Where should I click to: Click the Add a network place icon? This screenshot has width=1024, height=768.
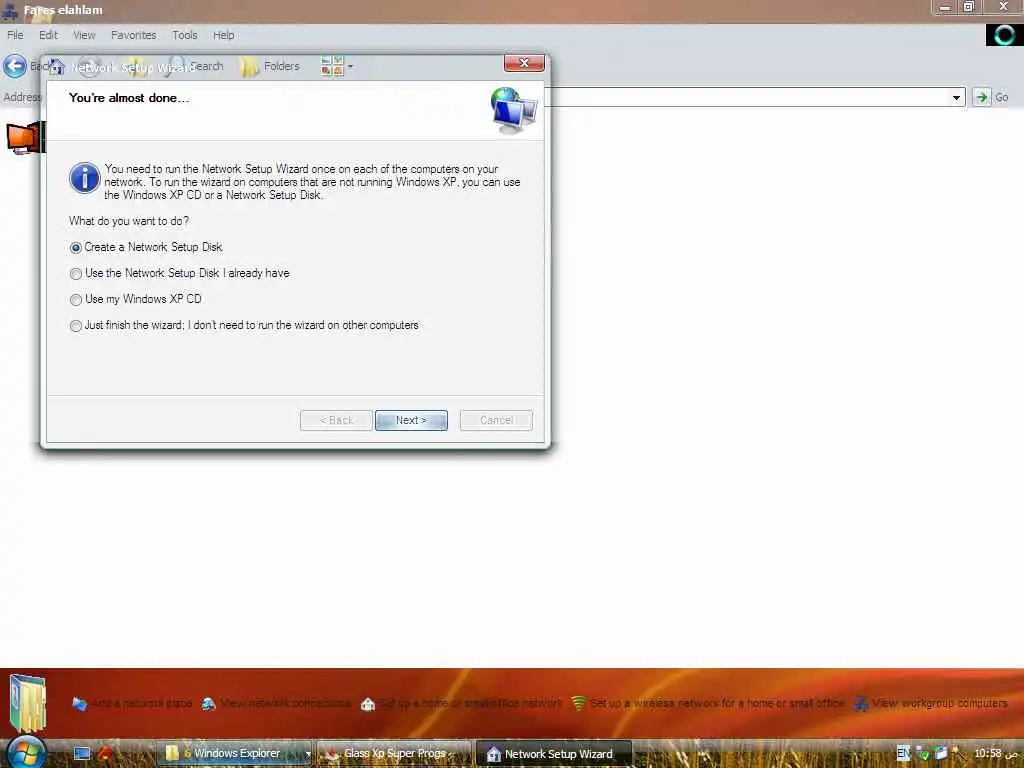click(x=80, y=704)
